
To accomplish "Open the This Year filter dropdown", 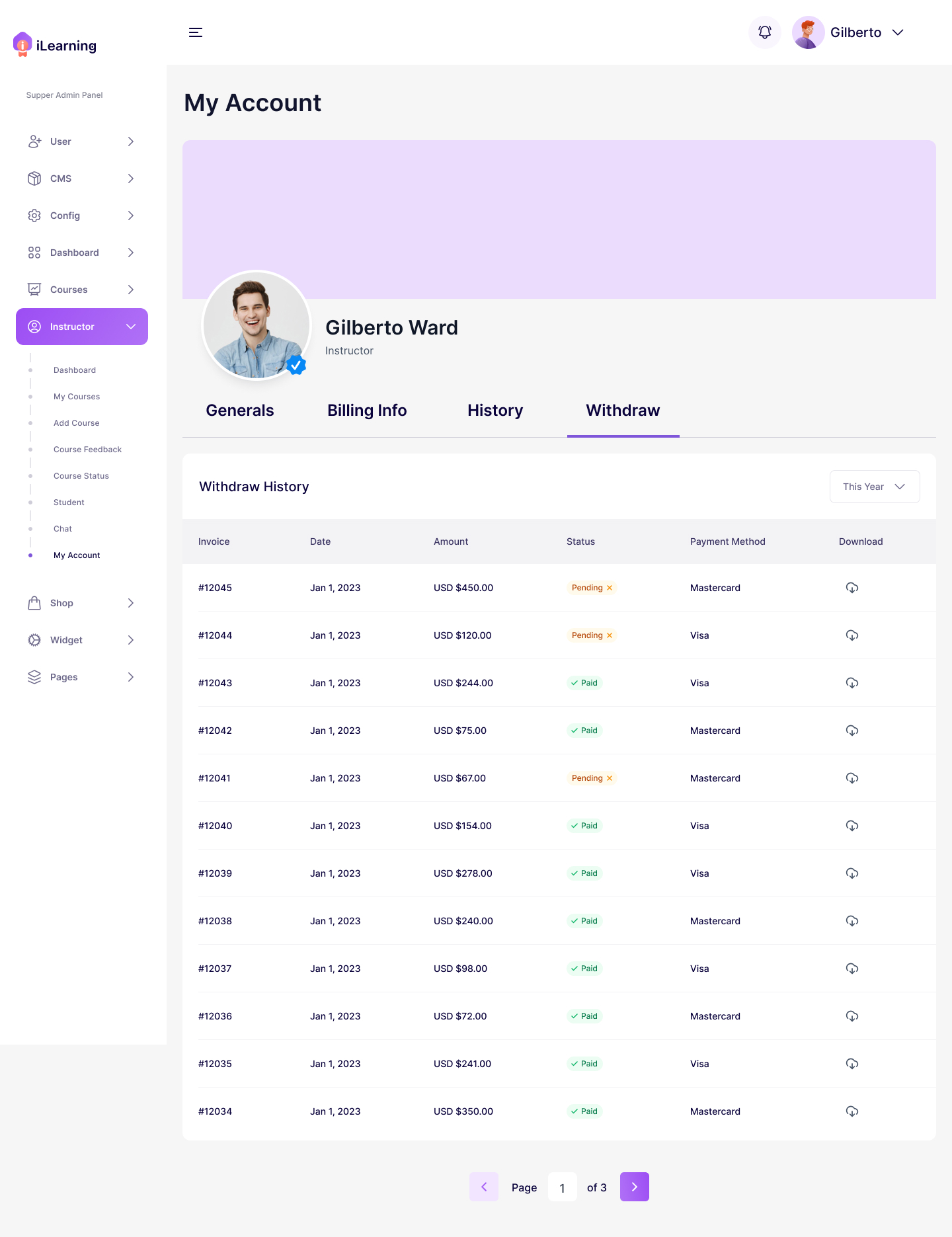I will (875, 487).
